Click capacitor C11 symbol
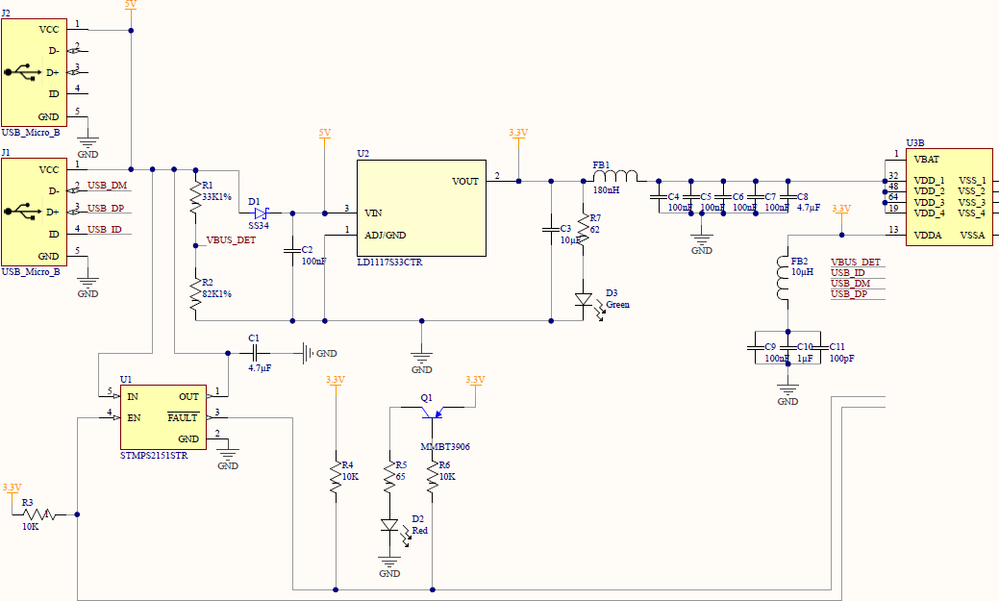Screen dimensions: 999x601 pos(820,347)
